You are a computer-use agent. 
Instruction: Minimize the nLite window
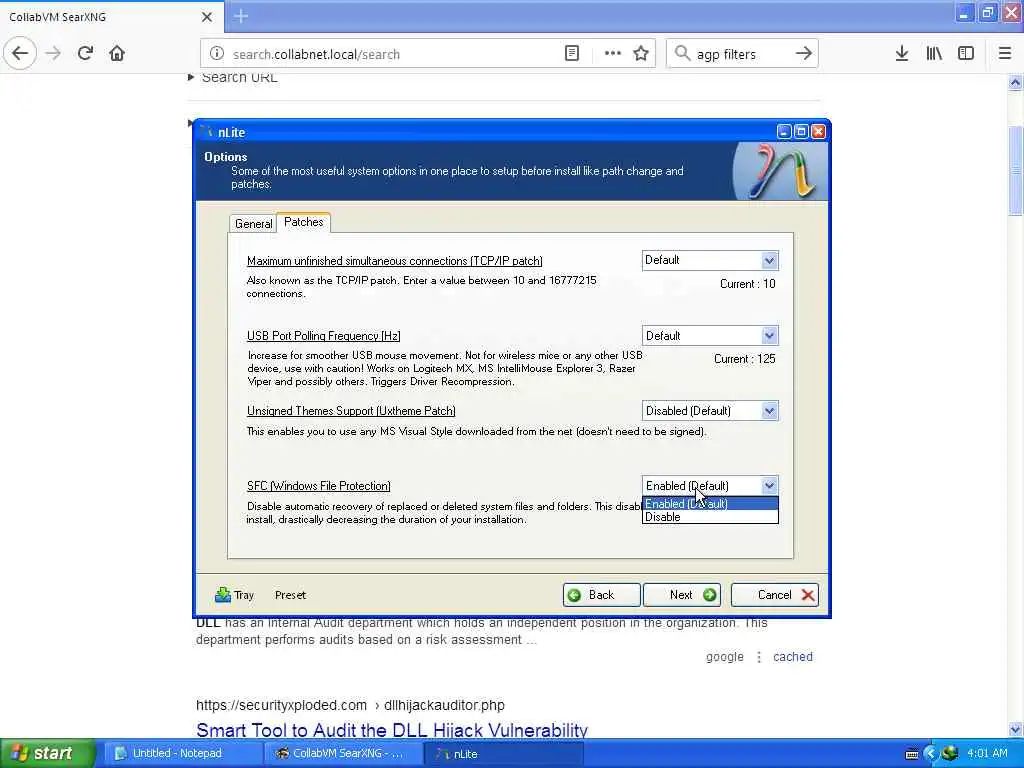click(784, 132)
